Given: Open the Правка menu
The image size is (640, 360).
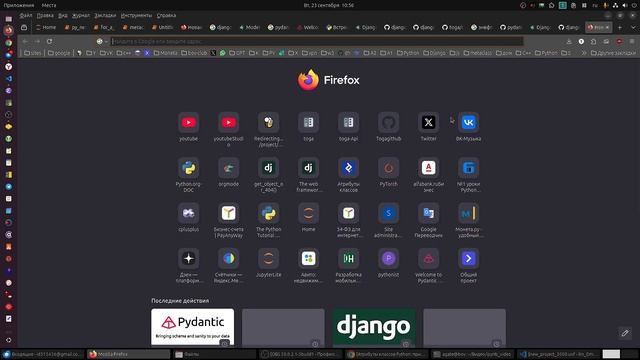Looking at the screenshot, I should (45, 16).
